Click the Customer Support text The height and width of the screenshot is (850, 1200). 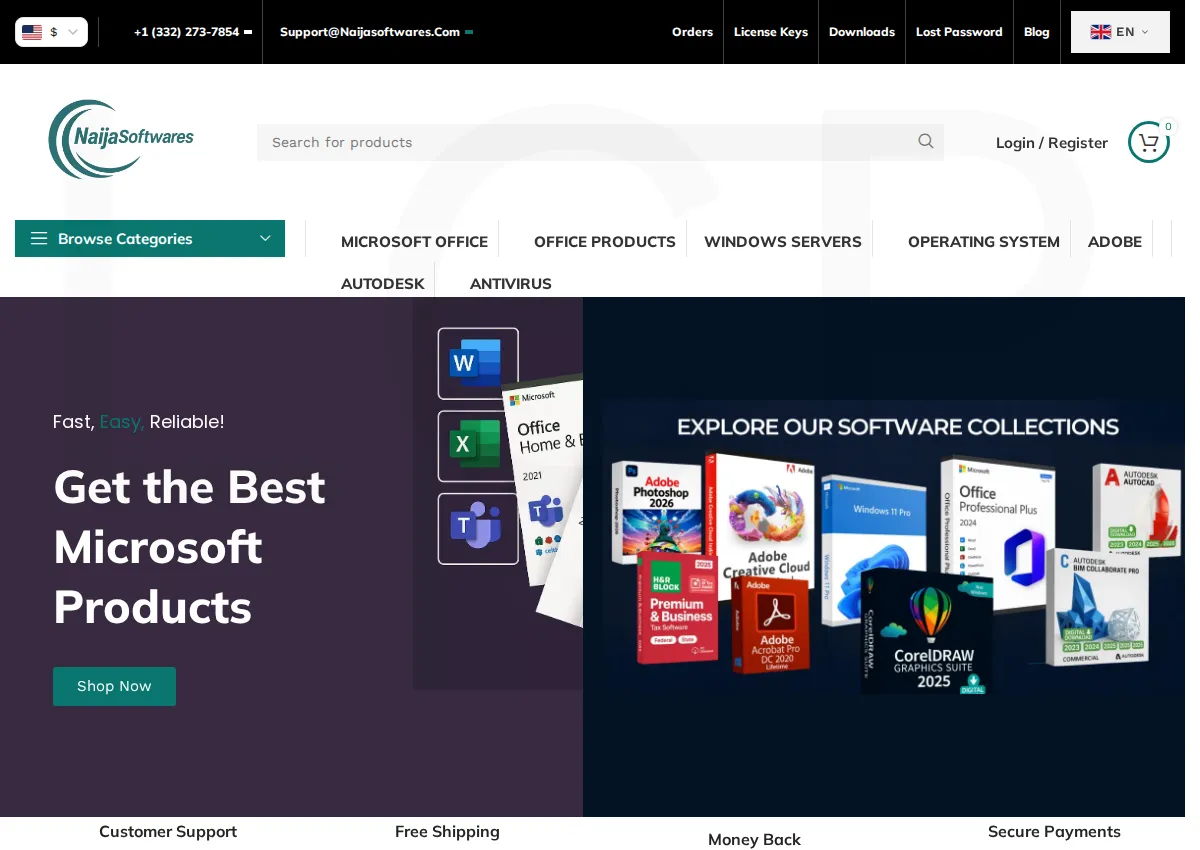tap(168, 832)
